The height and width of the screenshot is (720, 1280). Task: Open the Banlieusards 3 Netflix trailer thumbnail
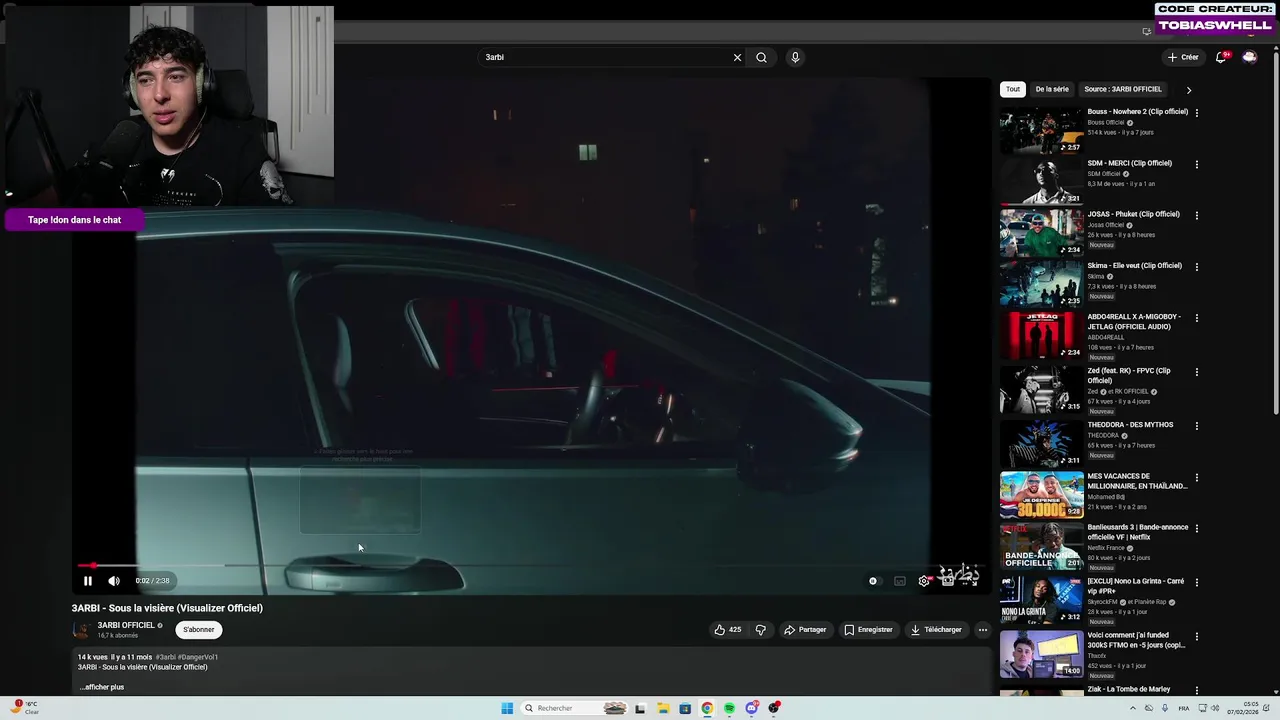(x=1041, y=546)
